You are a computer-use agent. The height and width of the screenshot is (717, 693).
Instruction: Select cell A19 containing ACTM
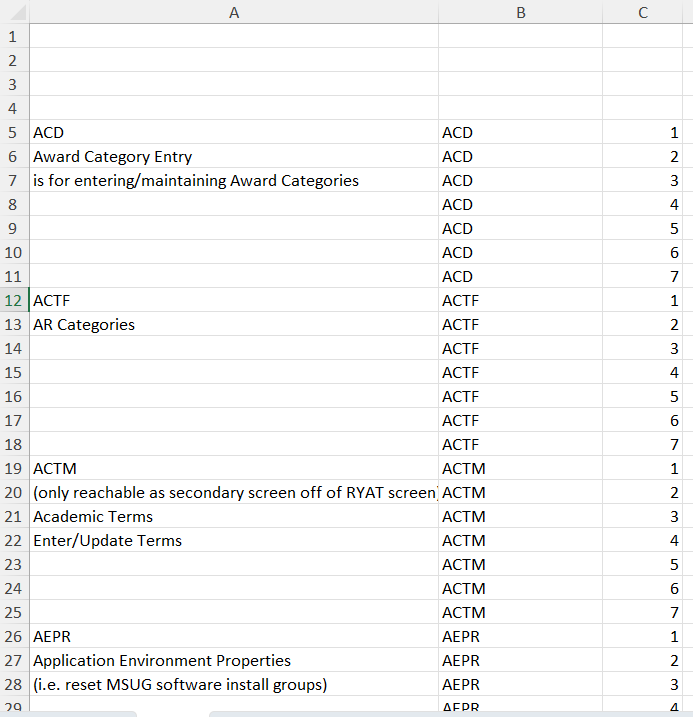[x=234, y=468]
